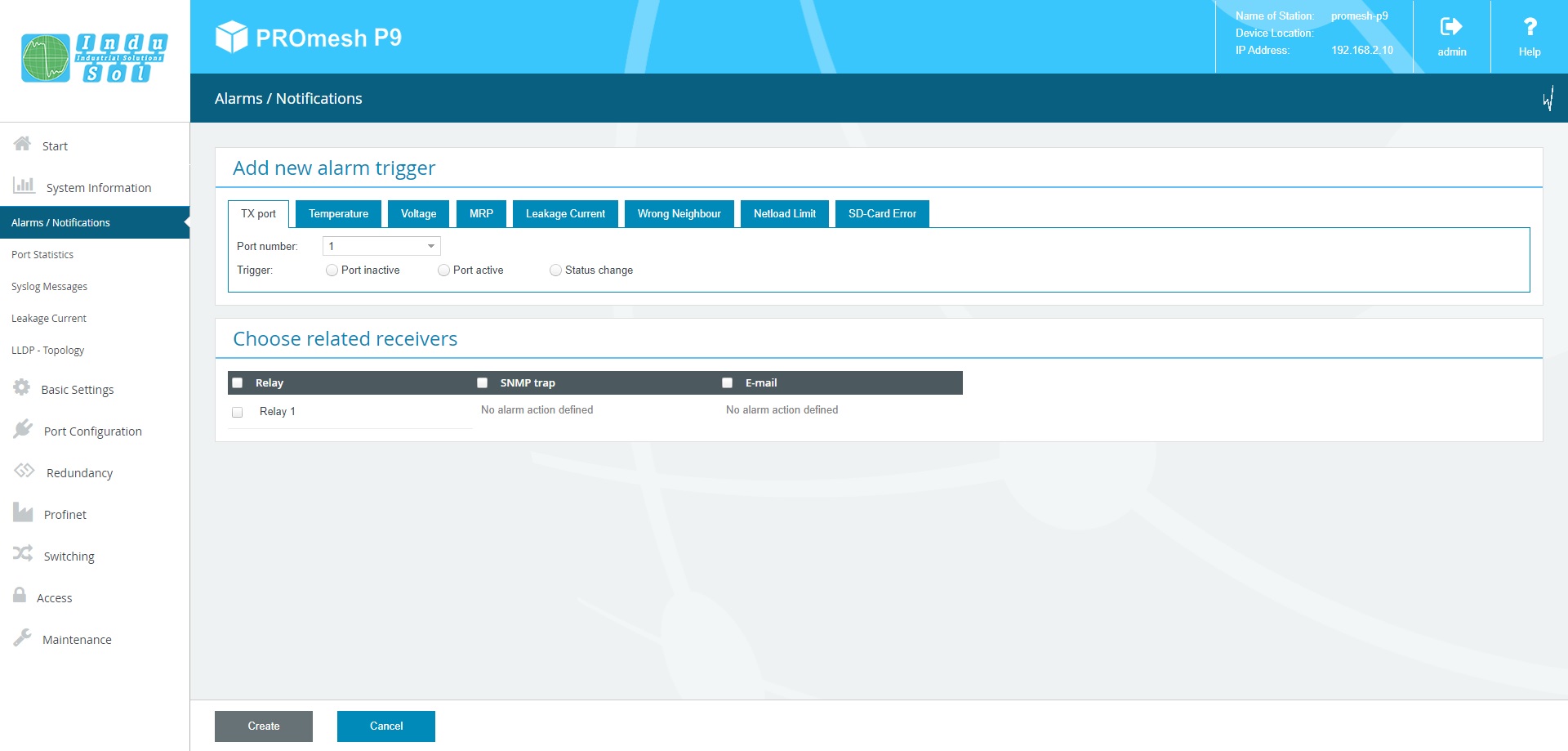Open Maintenance wrench icon
This screenshot has height=751, width=1568.
click(22, 637)
